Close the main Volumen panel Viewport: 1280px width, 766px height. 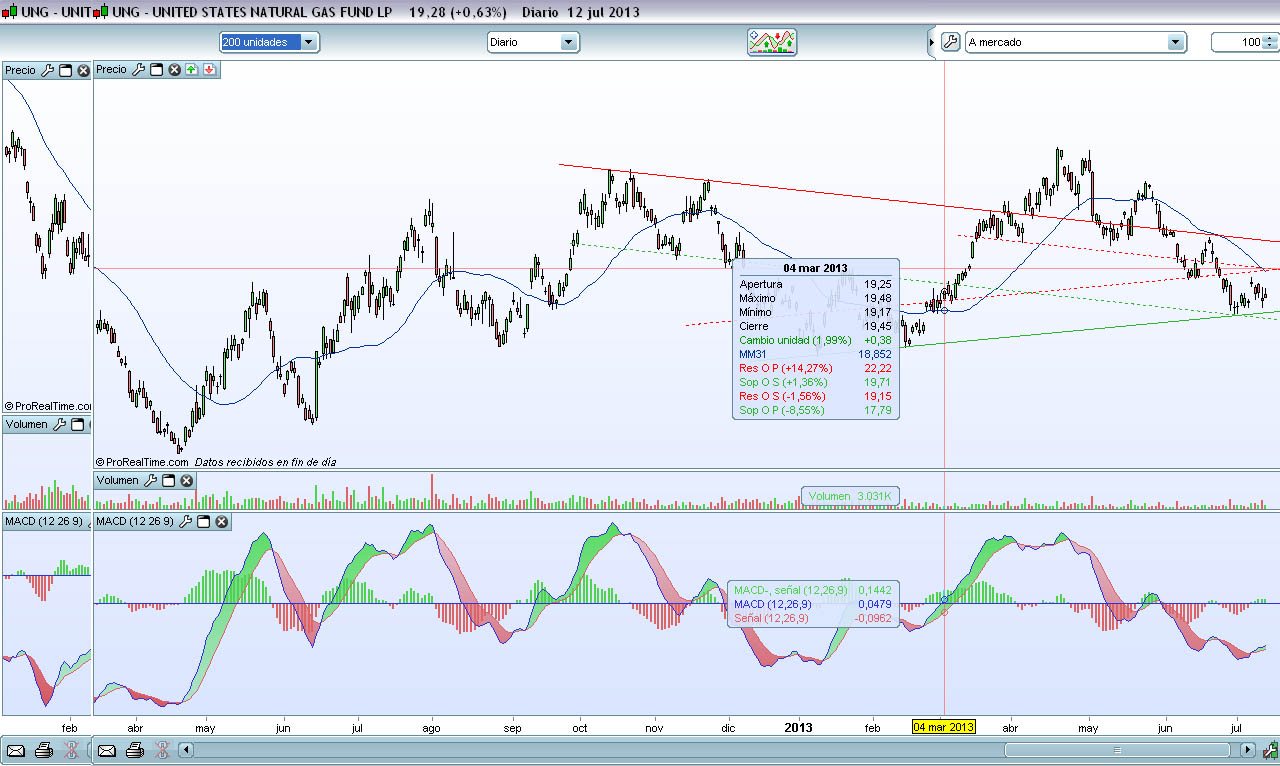tap(186, 481)
